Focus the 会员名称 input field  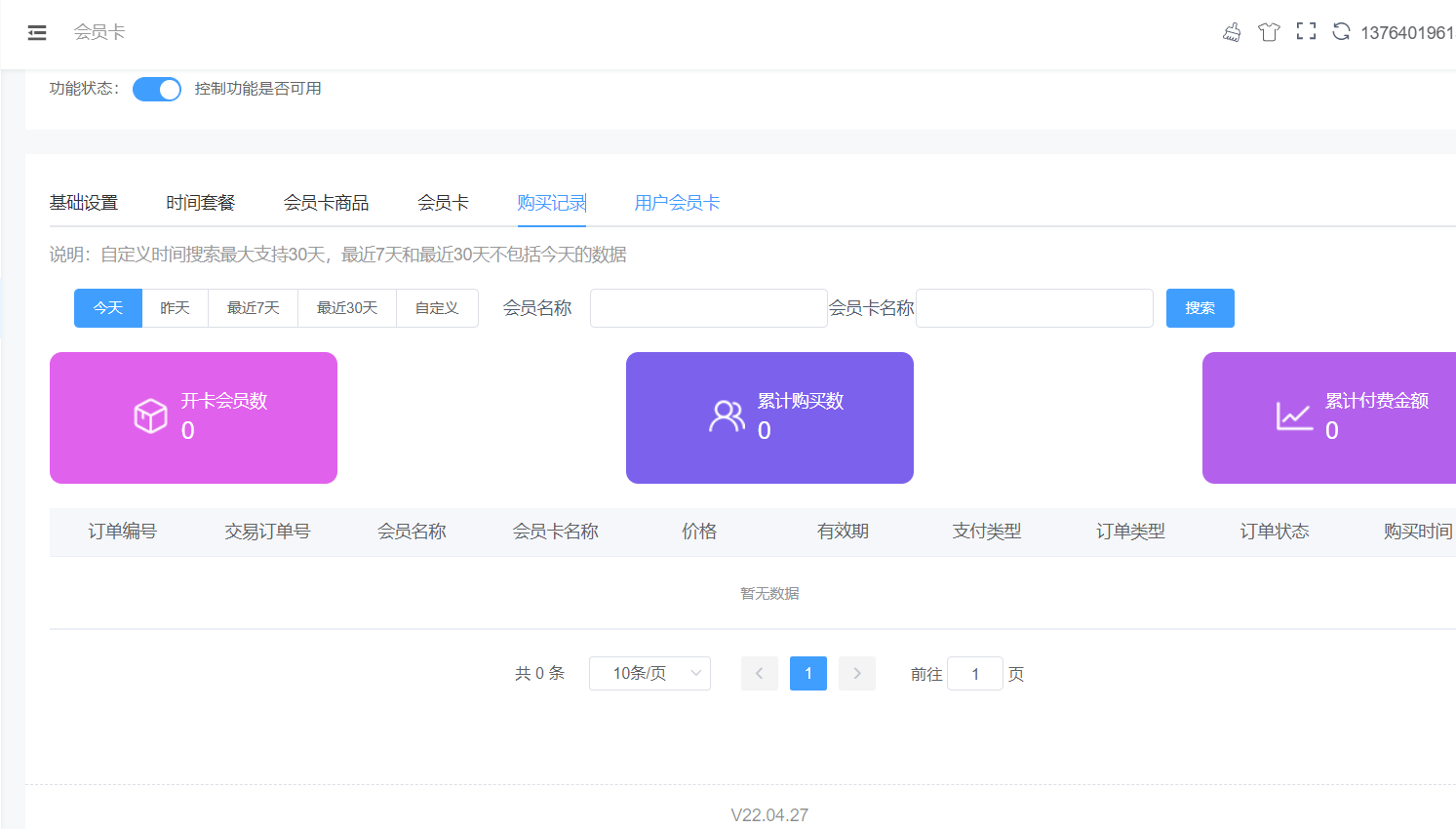(709, 308)
